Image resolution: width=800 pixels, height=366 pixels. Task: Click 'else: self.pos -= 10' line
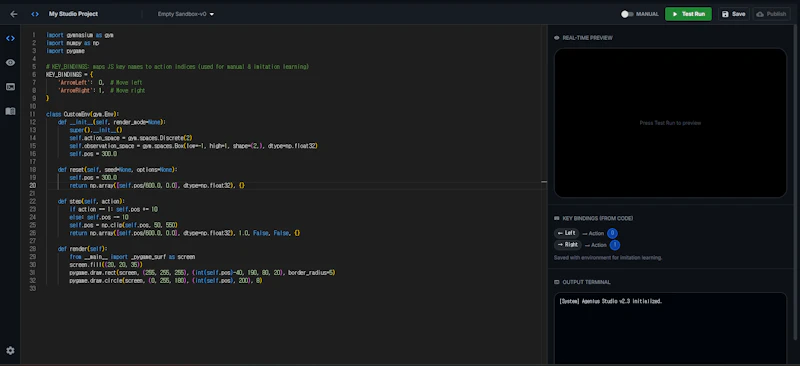(99, 217)
